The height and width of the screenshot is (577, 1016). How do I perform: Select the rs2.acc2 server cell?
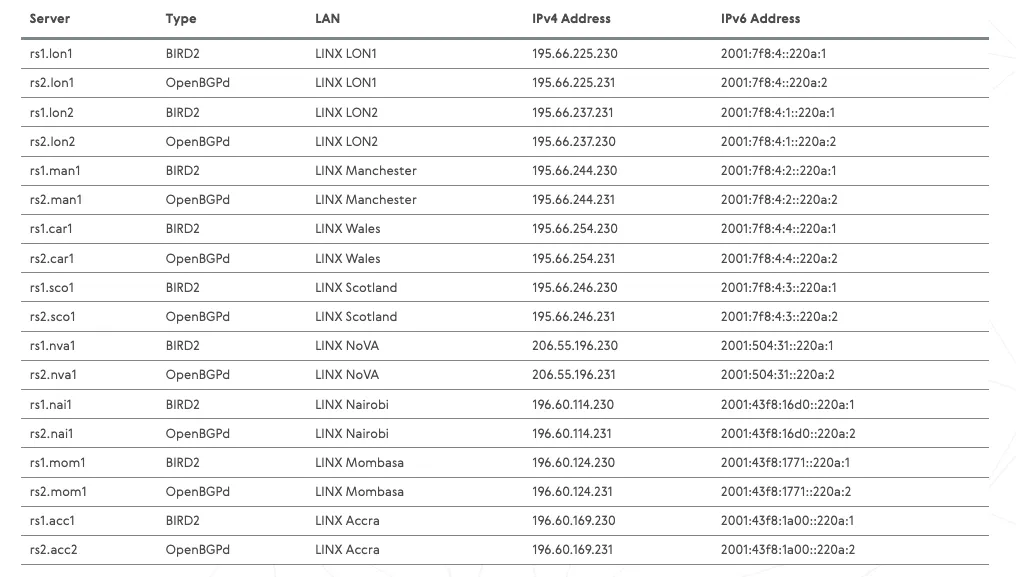54,550
